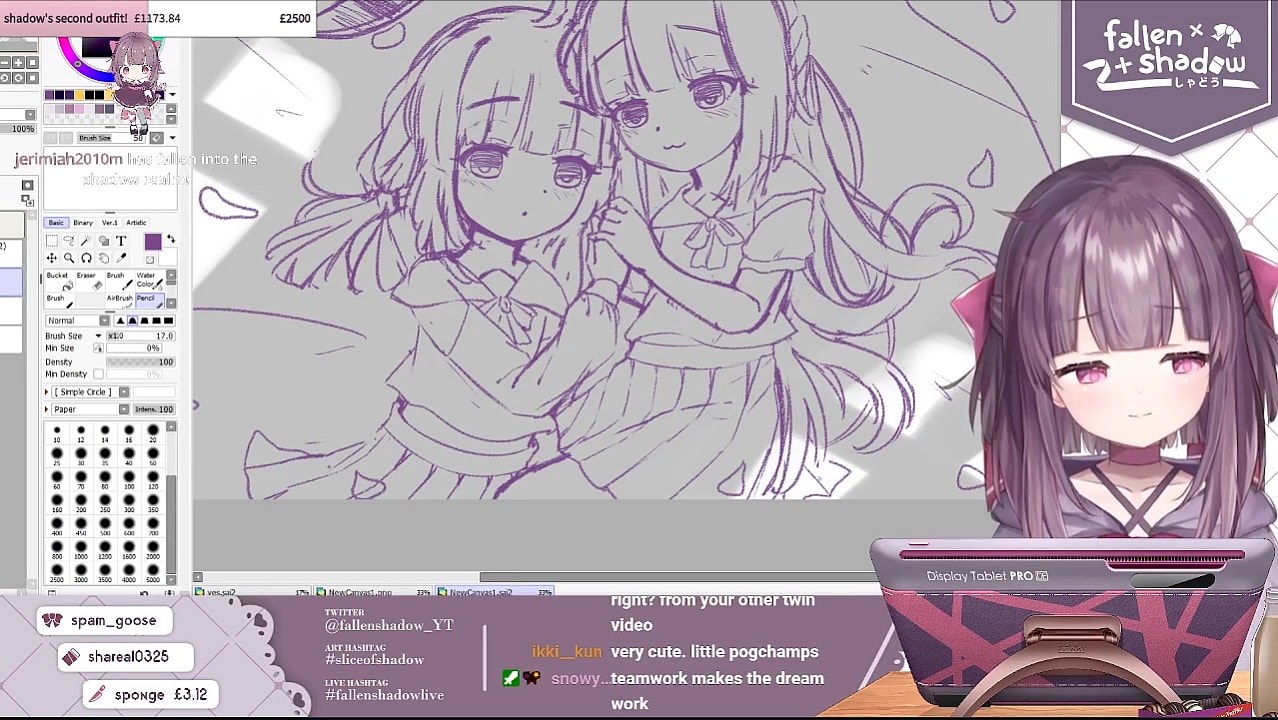Pick a color with the Eyedropper tool

point(122,257)
